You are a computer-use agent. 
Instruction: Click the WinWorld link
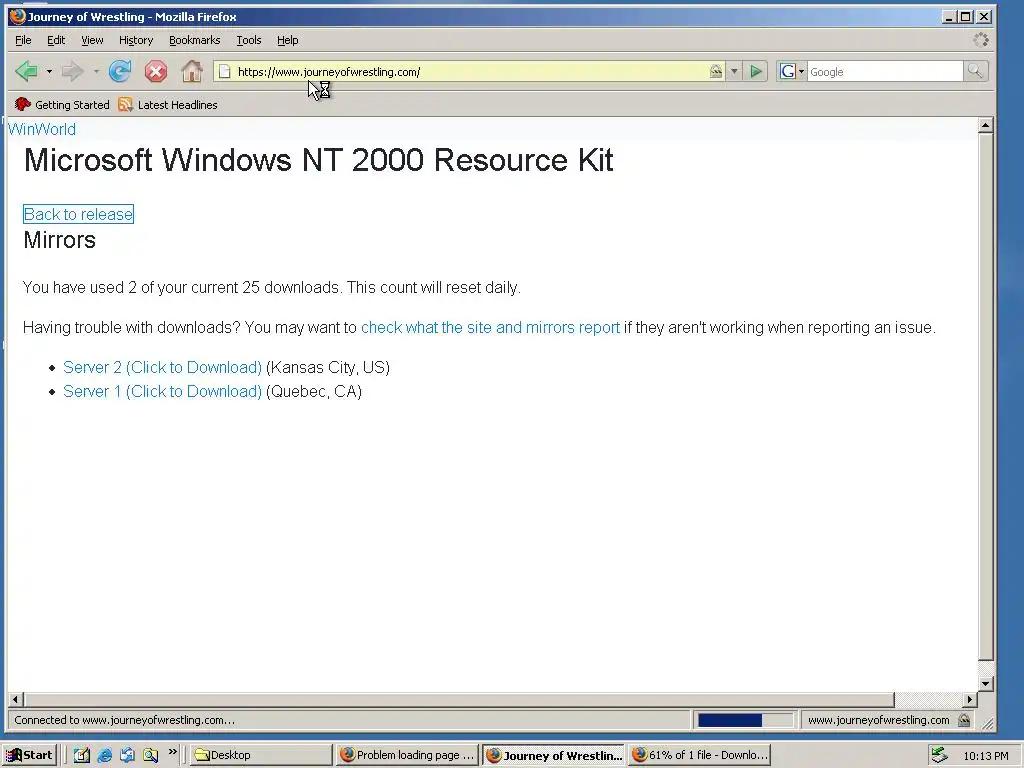[42, 129]
